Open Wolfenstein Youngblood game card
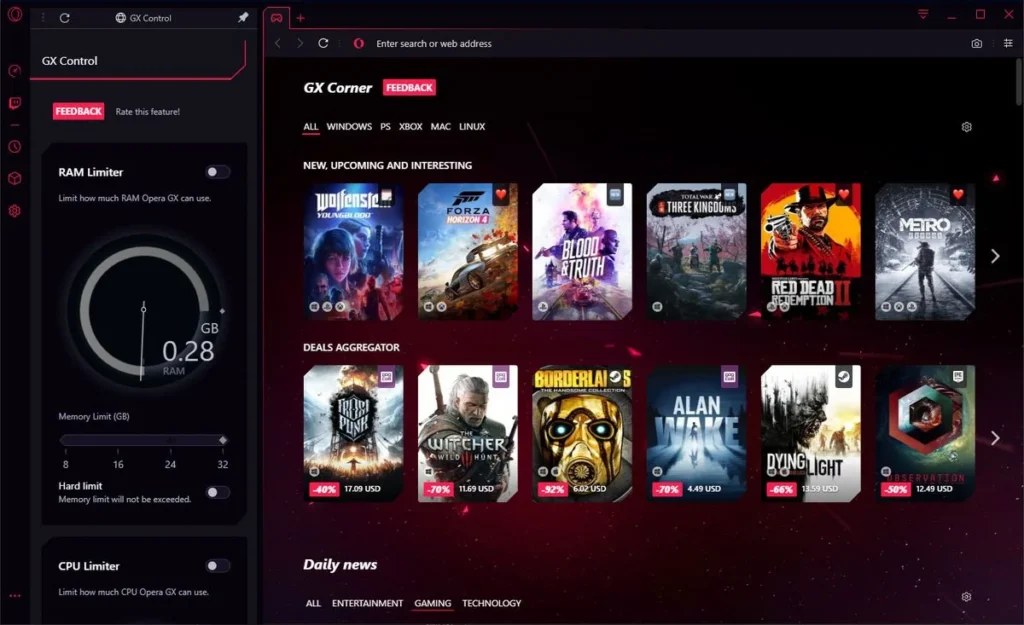 pos(353,251)
